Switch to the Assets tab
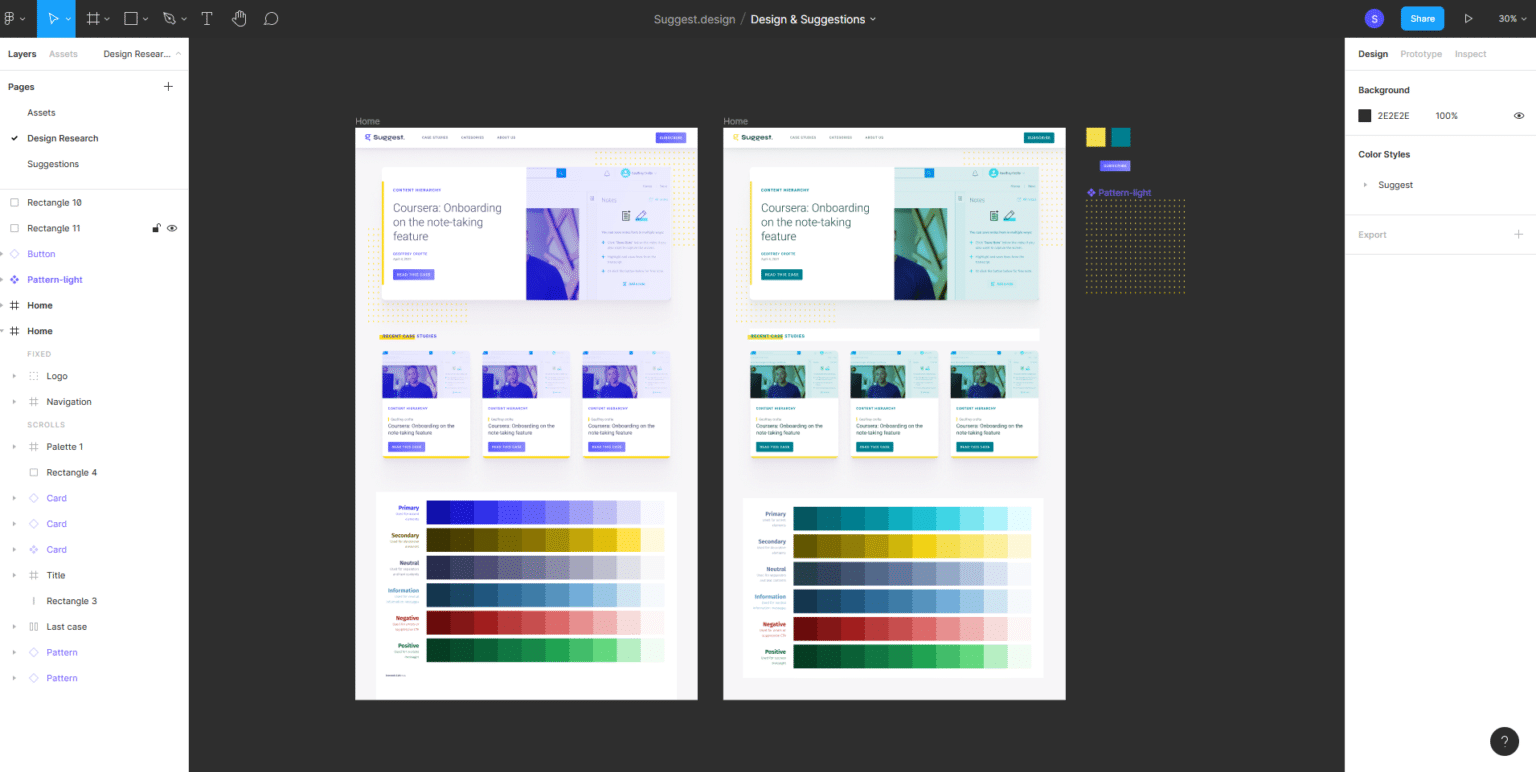Screen dimensions: 1536x772 [x=63, y=54]
